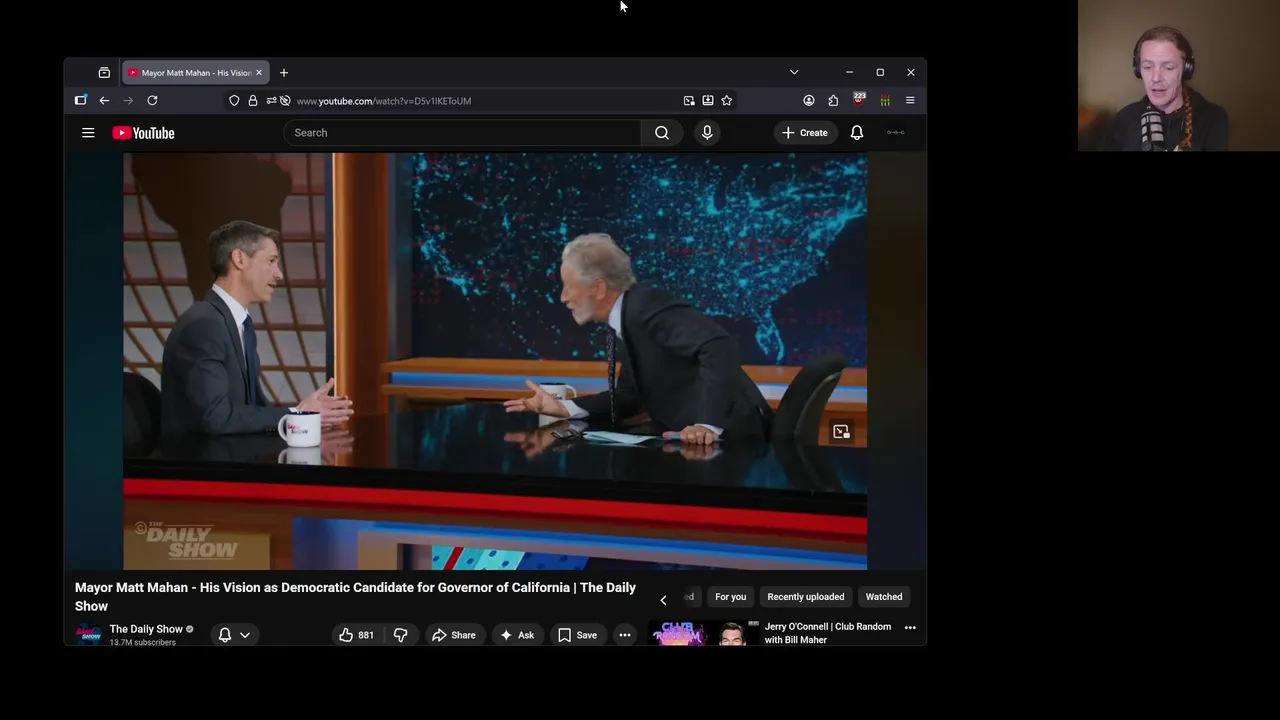
Task: Like the video with 881 likes
Action: tap(356, 635)
